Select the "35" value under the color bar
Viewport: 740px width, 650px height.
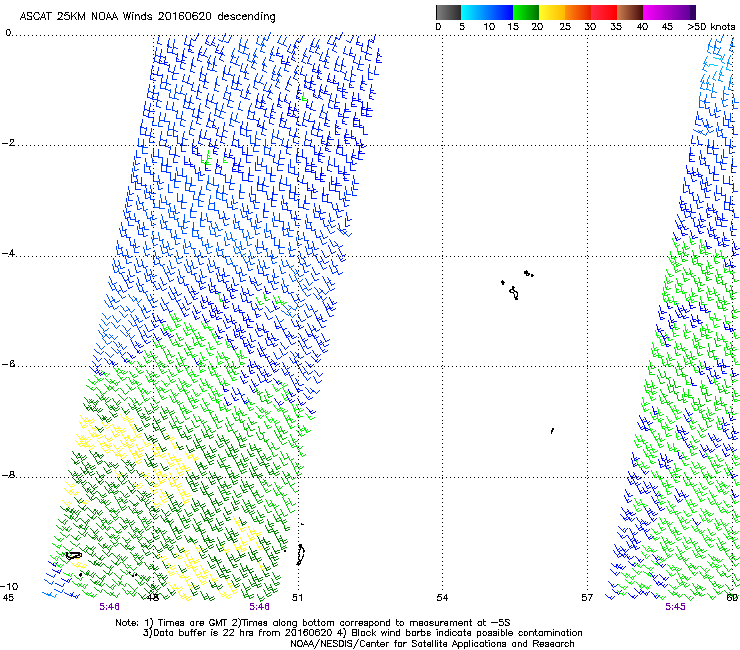click(x=616, y=27)
